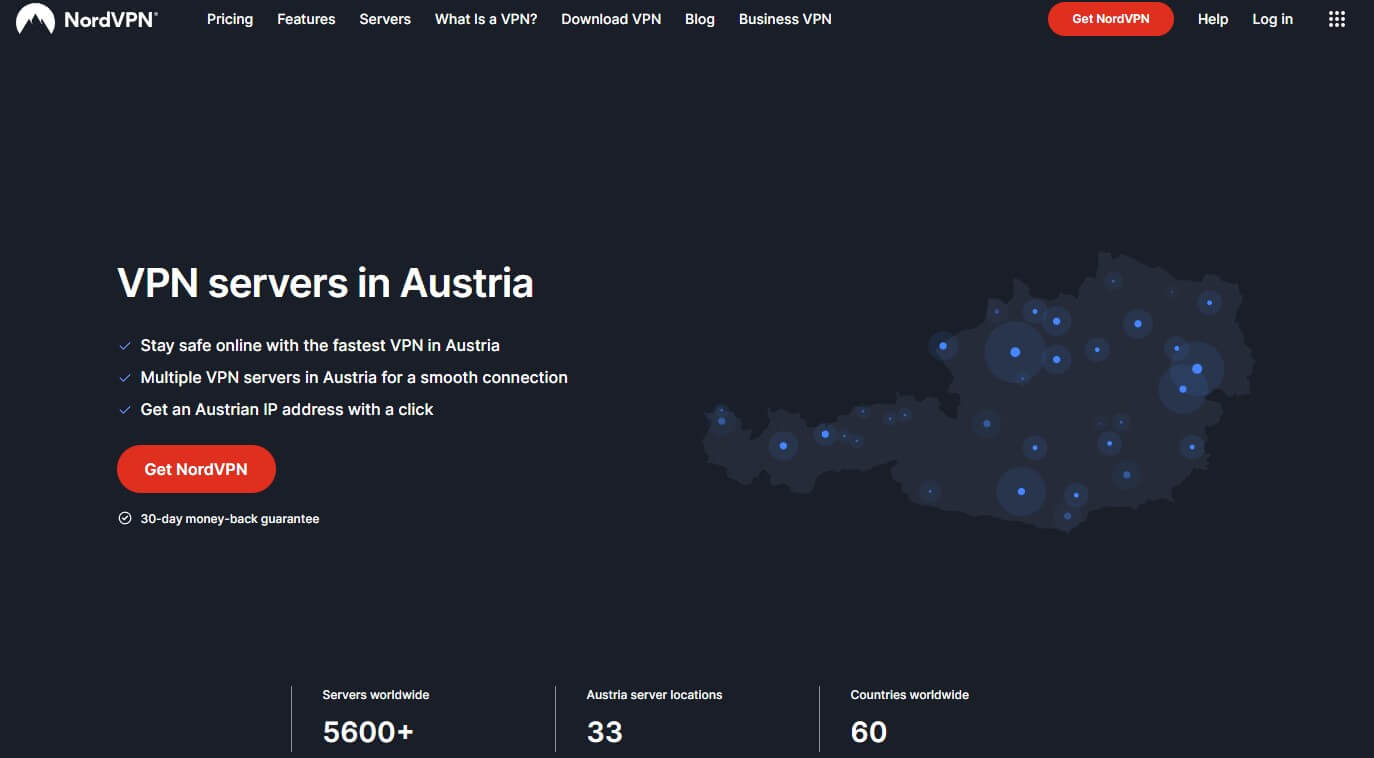Click the "VPN servers in Austria" heading
The width and height of the screenshot is (1374, 758).
tap(325, 283)
